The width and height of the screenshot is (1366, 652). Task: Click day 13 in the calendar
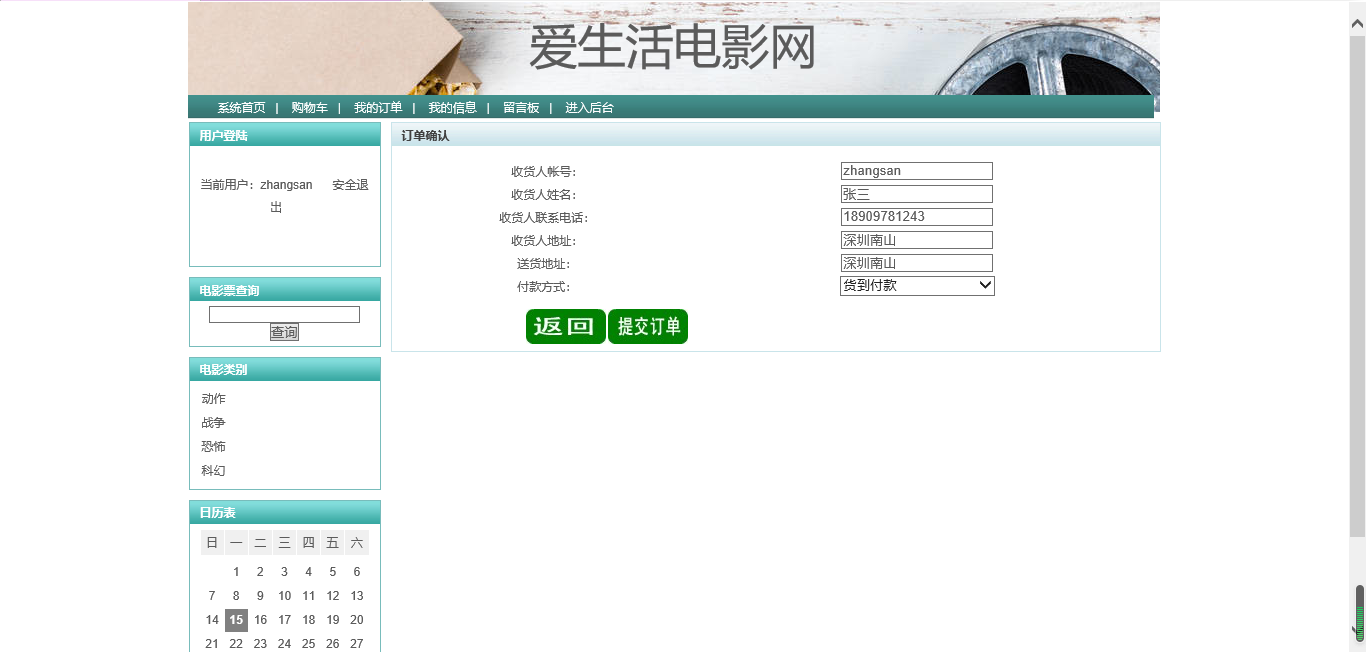(x=357, y=596)
